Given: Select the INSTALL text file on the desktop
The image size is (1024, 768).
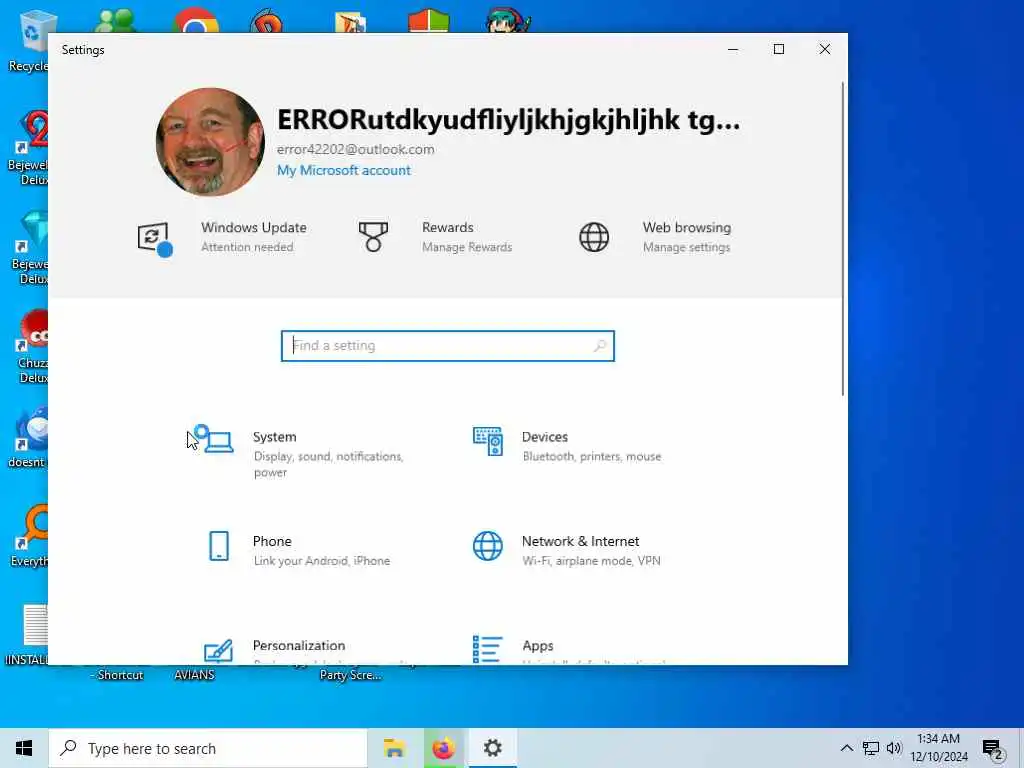Looking at the screenshot, I should (x=27, y=635).
